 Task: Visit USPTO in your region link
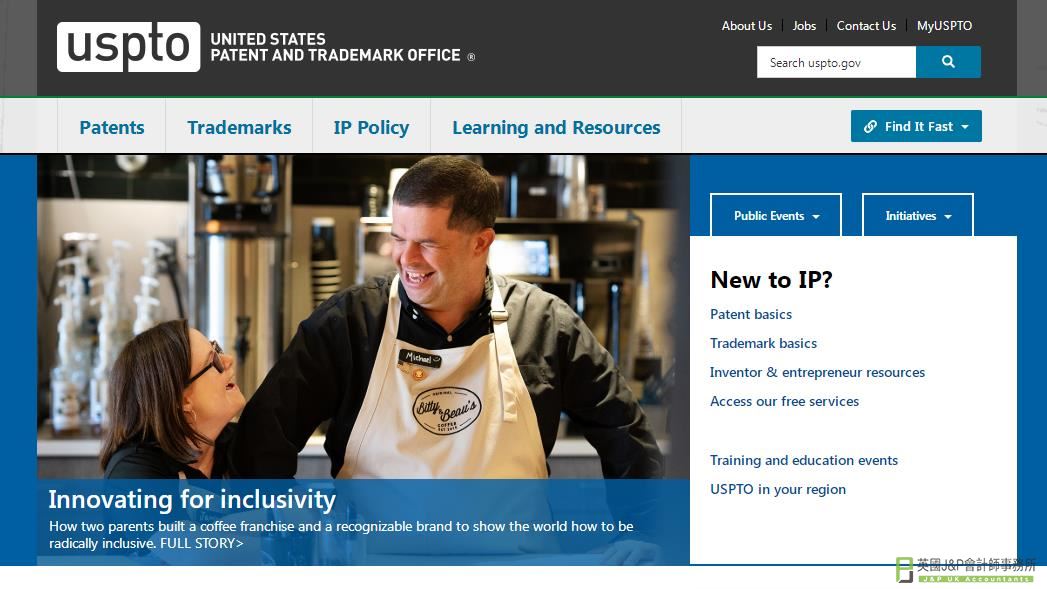coord(778,489)
